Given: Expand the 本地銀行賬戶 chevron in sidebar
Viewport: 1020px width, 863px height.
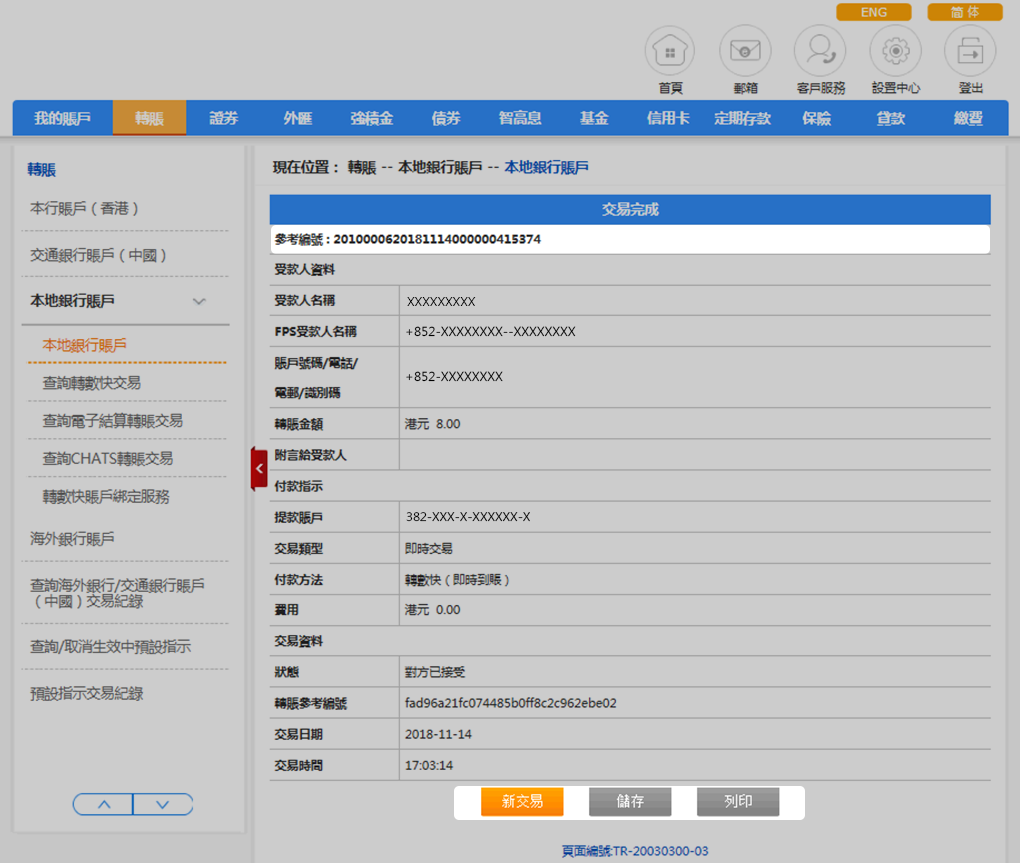Looking at the screenshot, I should (x=199, y=301).
